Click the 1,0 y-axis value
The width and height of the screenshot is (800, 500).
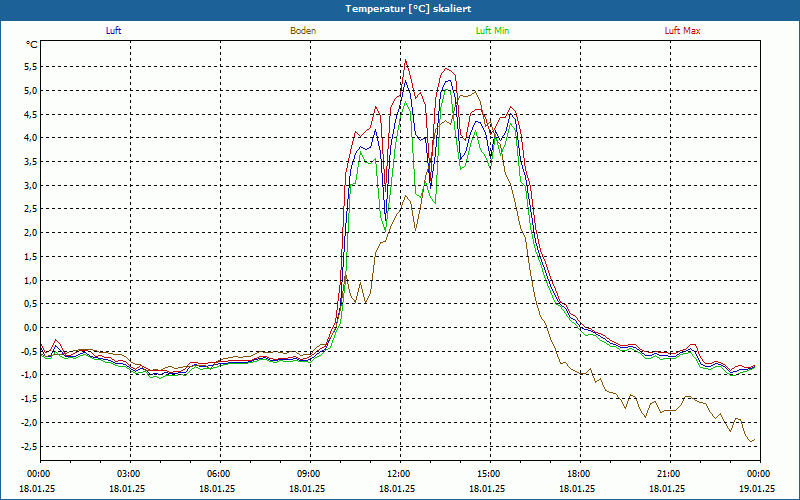point(30,280)
